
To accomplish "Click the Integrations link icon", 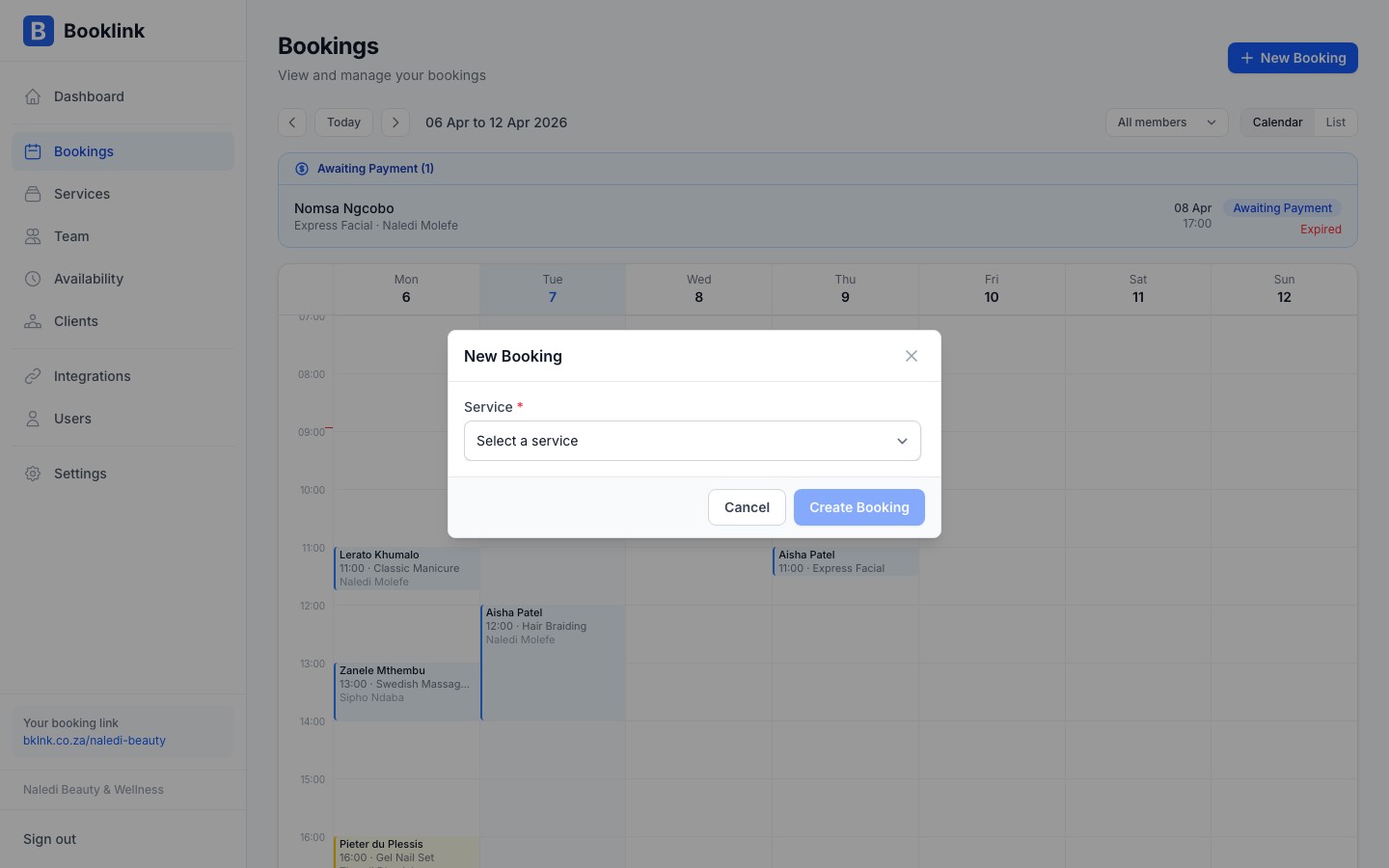I will click(x=33, y=376).
